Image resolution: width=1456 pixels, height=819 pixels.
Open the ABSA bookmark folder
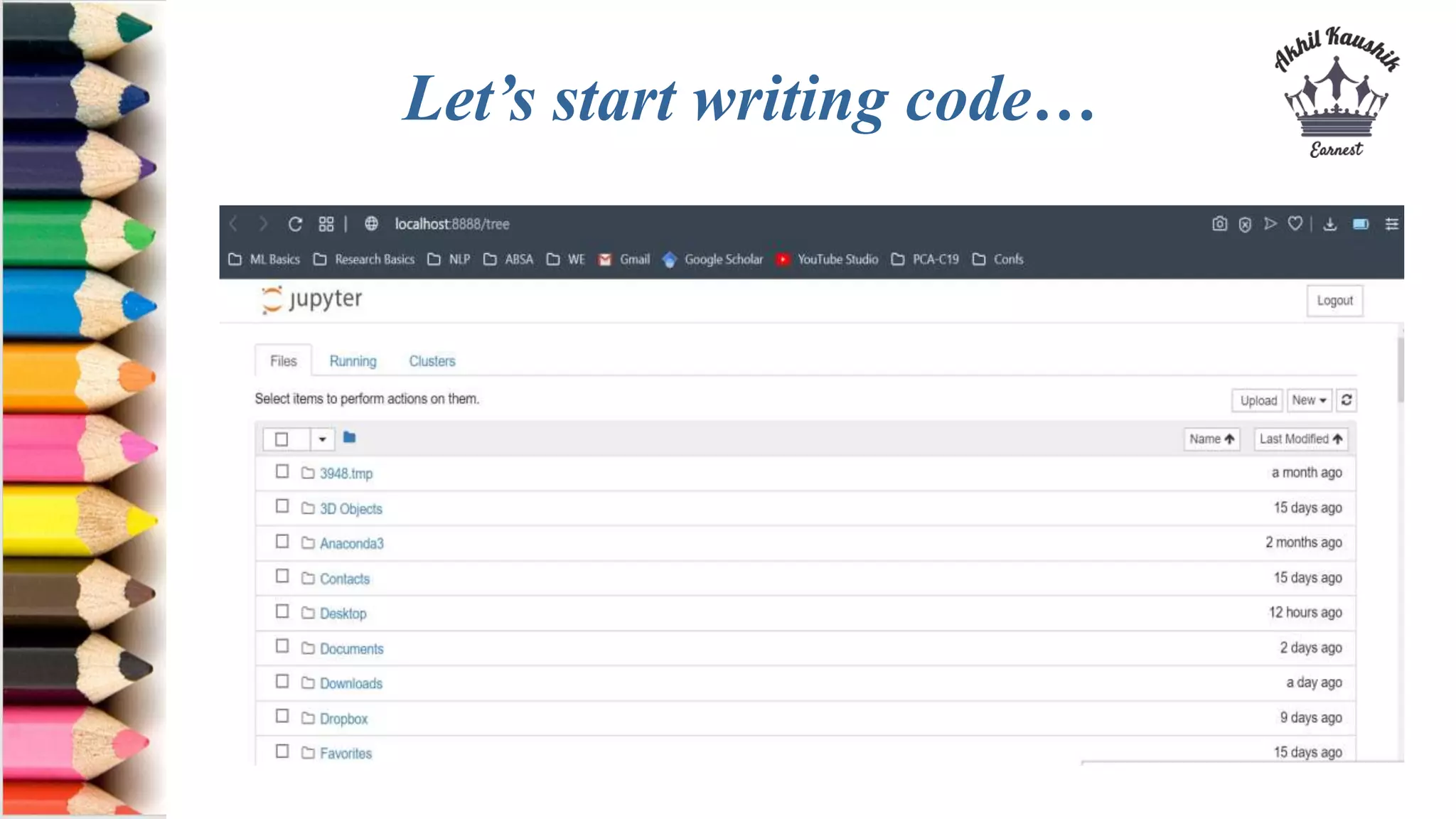(x=508, y=259)
